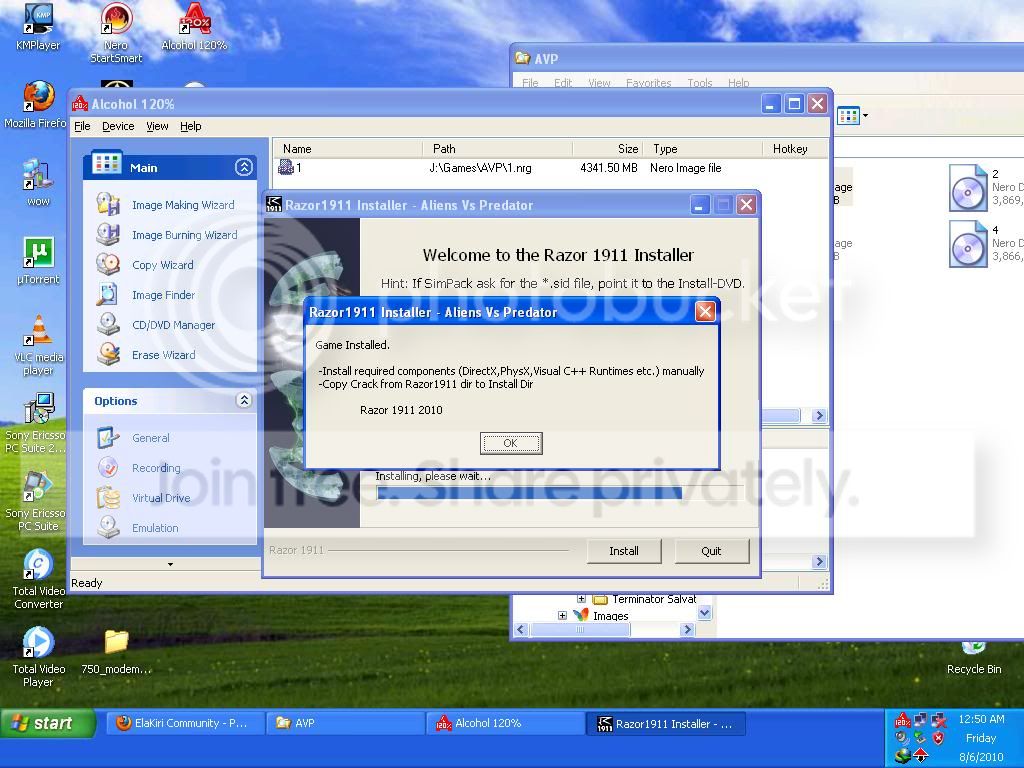Viewport: 1024px width, 768px height.
Task: Click the taskbar clock showing 12:50 AM
Action: 981,719
